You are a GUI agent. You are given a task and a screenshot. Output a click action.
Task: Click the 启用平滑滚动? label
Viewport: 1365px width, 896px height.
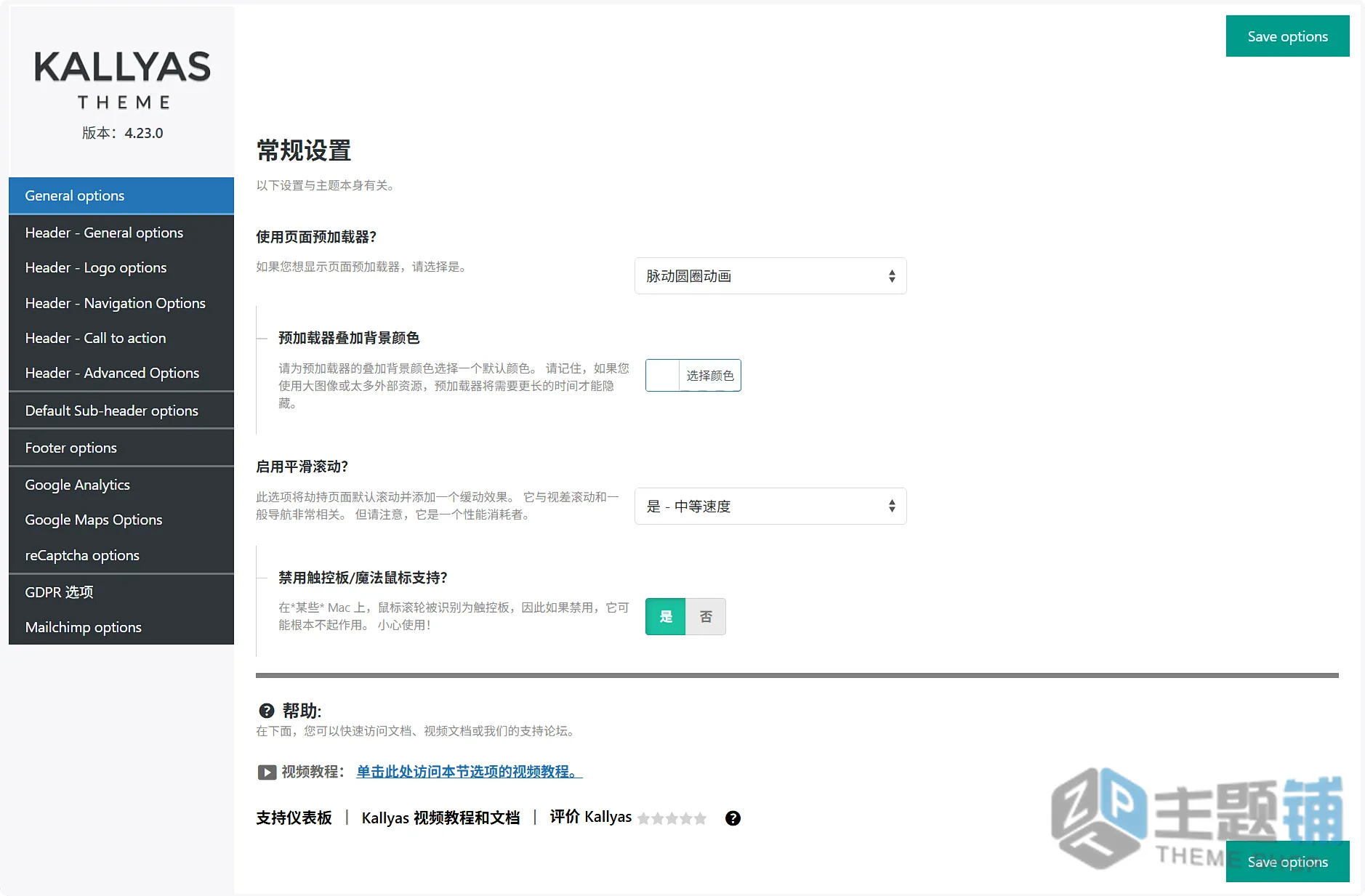pyautogui.click(x=302, y=467)
